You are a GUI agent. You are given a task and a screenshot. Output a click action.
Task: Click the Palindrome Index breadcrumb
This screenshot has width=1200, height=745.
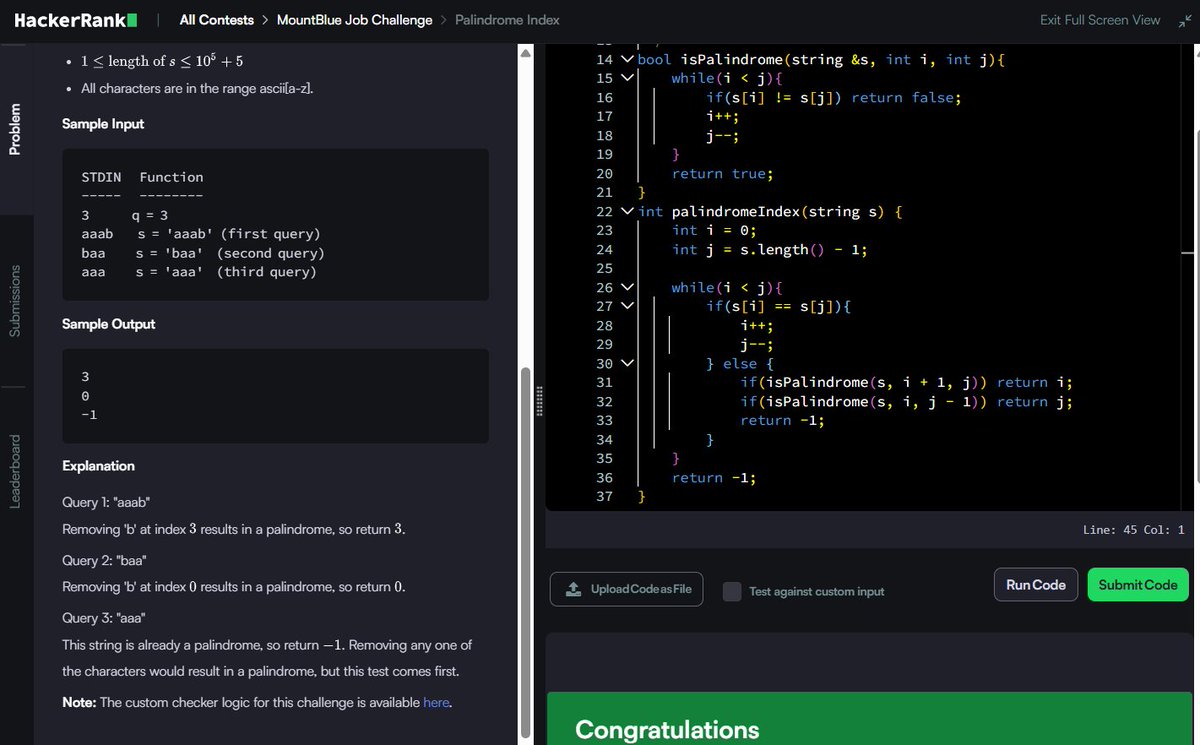(507, 20)
